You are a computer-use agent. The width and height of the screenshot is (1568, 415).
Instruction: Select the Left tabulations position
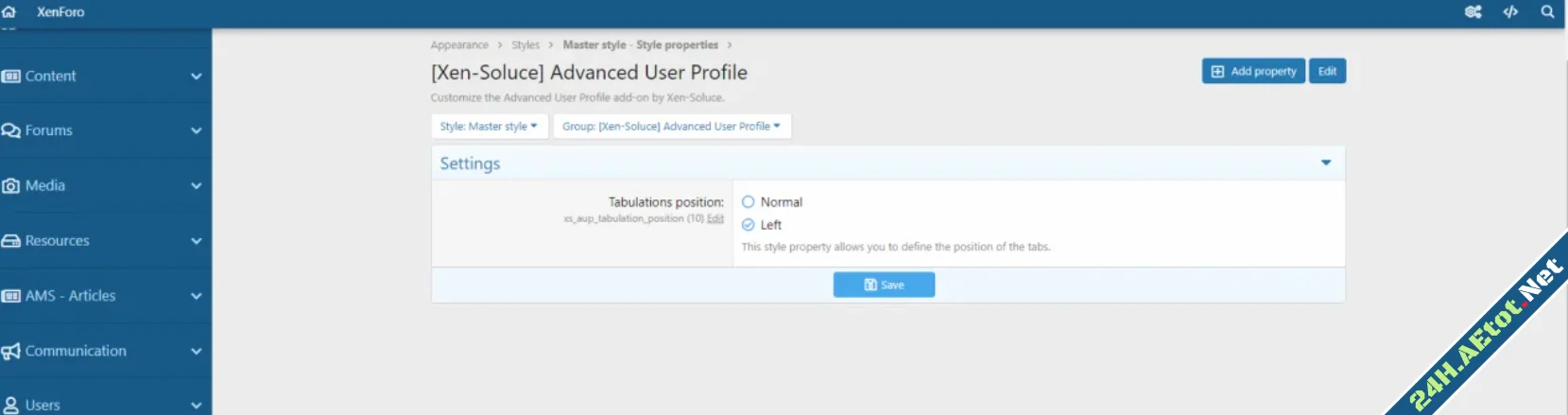749,225
